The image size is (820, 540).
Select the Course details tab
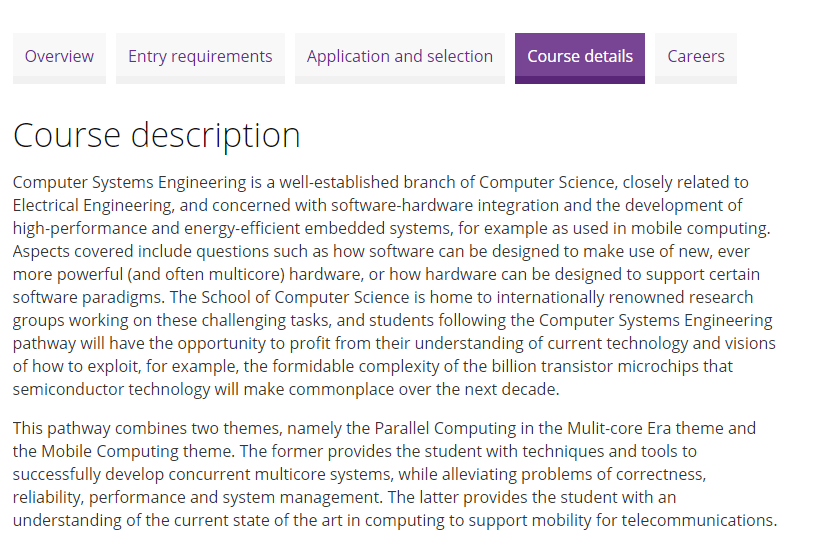[x=580, y=57]
